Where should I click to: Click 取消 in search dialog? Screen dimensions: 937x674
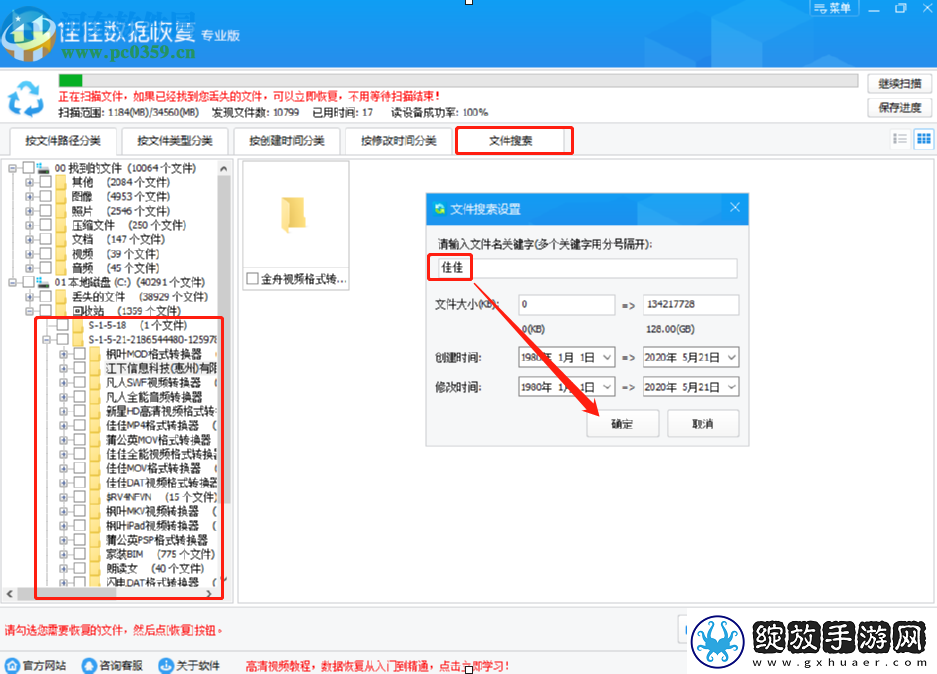point(703,424)
